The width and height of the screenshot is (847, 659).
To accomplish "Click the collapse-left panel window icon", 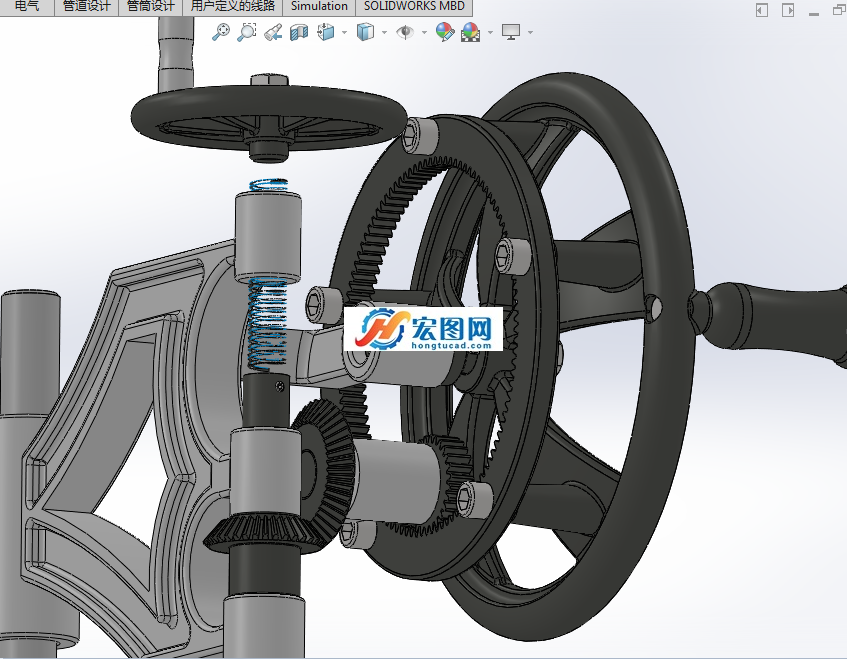I will pos(762,10).
